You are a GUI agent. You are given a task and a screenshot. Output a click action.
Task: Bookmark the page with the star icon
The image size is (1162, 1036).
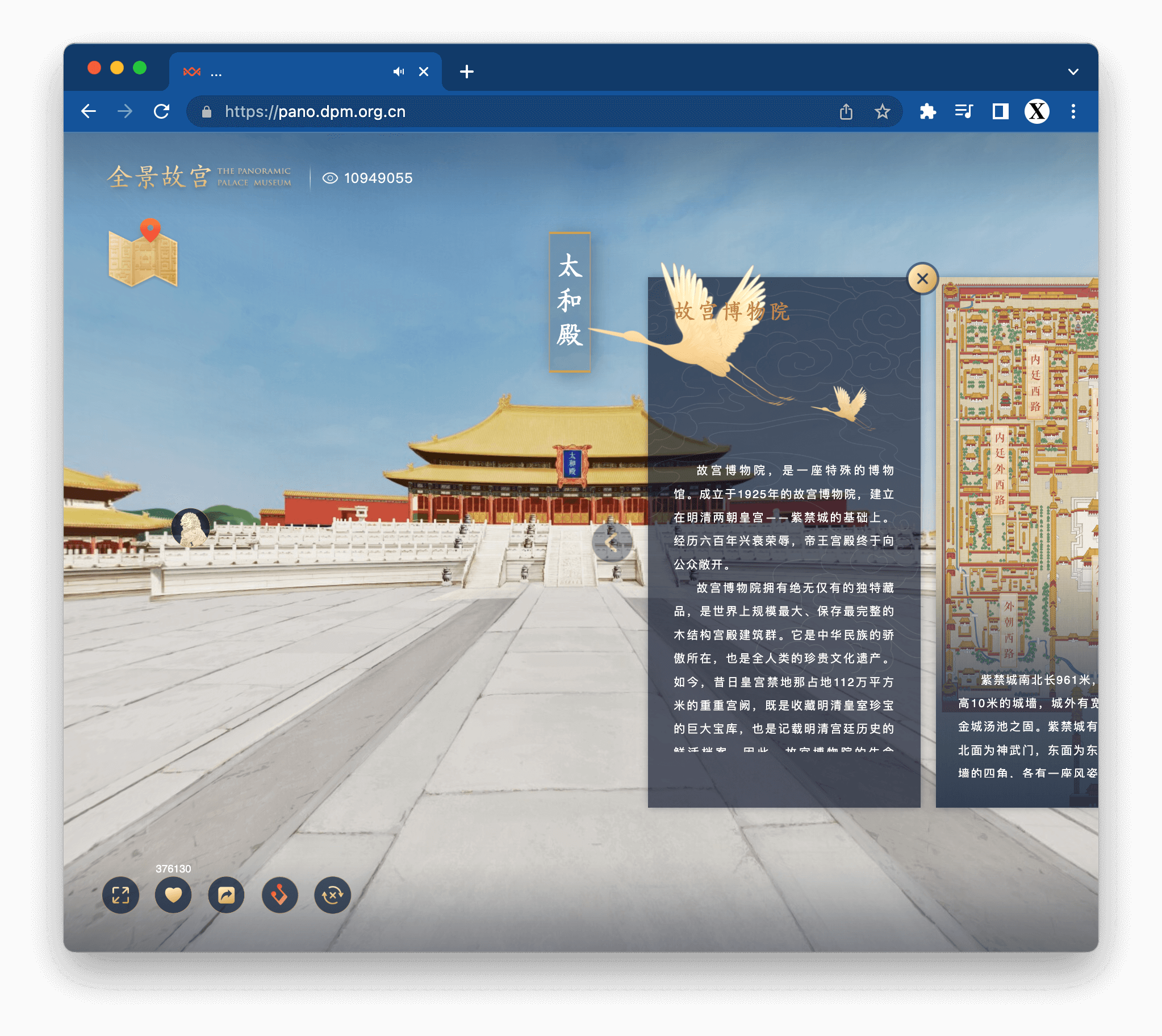(x=882, y=111)
